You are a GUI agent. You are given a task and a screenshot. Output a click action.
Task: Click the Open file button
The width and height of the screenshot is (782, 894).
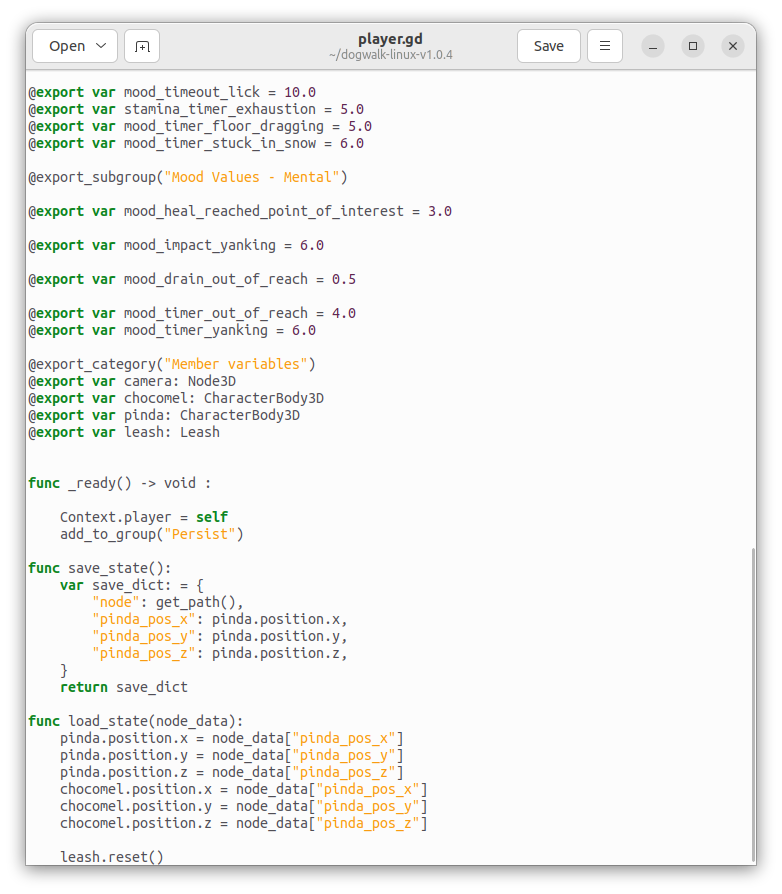(66, 46)
